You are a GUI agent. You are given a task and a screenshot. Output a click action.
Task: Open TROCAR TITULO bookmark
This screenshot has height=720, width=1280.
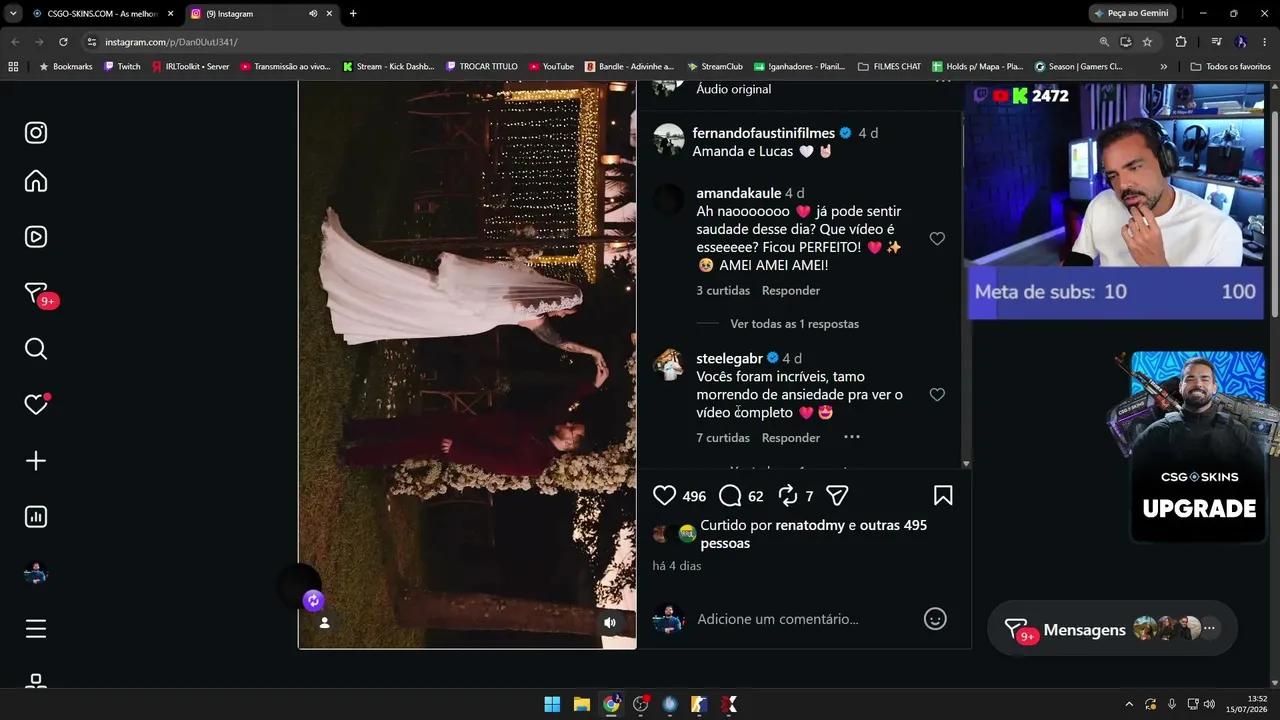point(481,67)
